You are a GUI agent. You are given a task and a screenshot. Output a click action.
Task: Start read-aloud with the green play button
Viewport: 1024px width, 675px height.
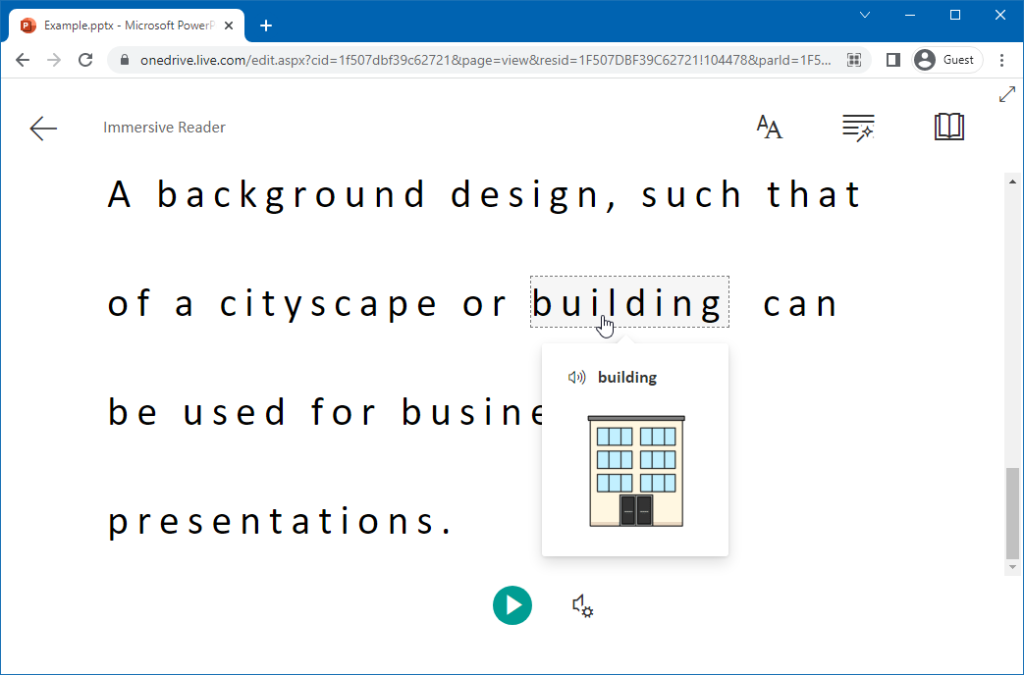[512, 606]
